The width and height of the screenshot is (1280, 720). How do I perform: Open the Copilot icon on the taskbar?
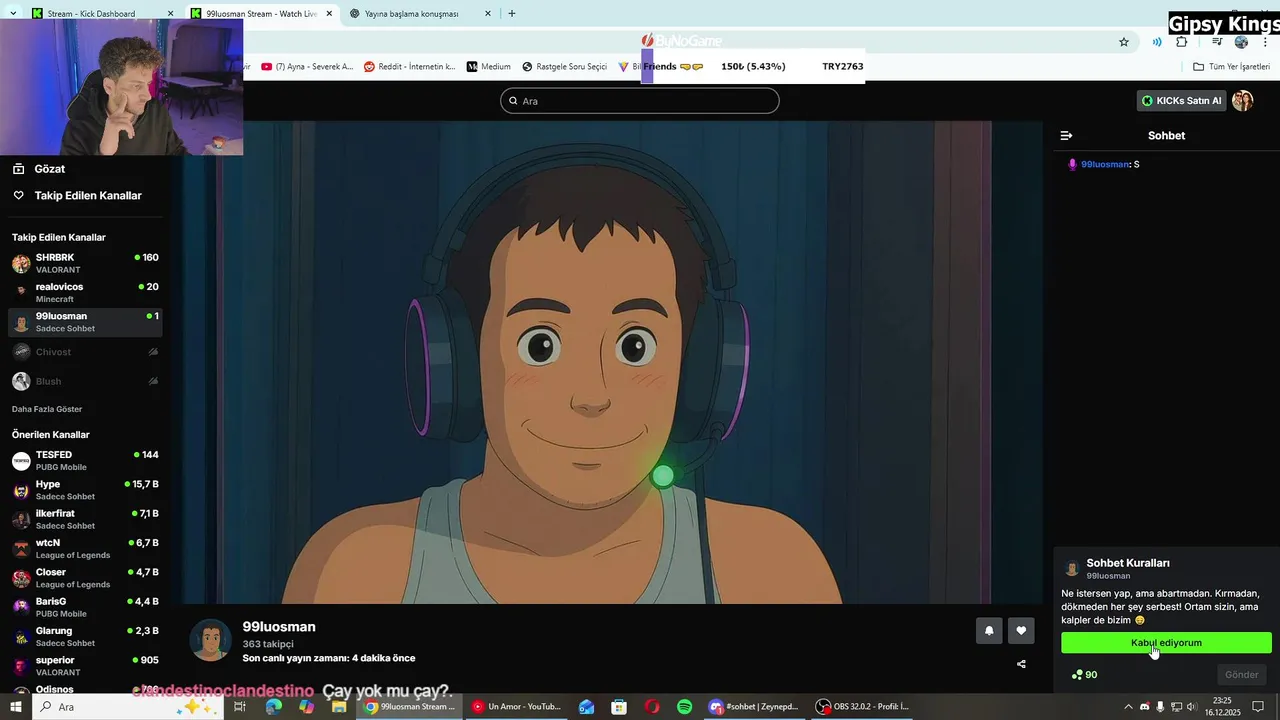(x=306, y=707)
